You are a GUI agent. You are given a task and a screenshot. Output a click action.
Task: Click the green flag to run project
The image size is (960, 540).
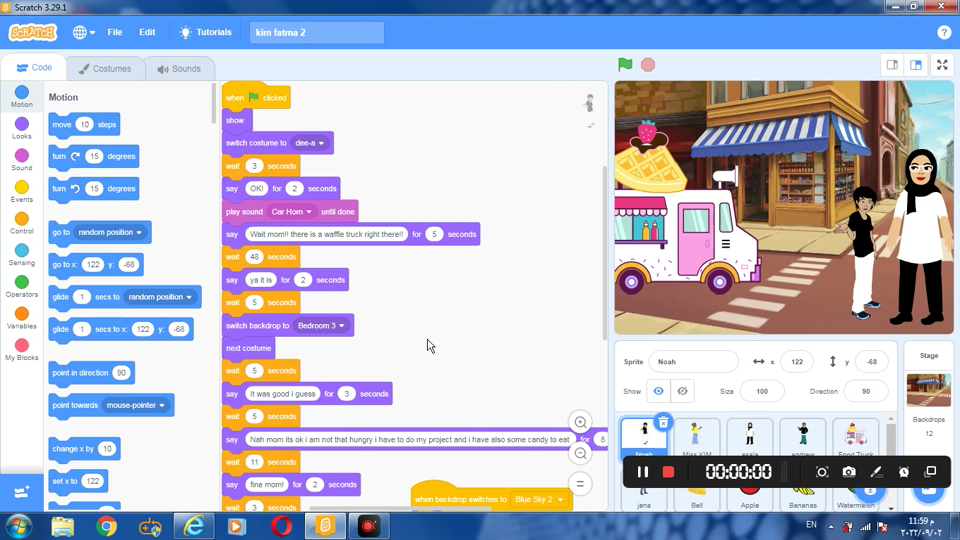(625, 64)
